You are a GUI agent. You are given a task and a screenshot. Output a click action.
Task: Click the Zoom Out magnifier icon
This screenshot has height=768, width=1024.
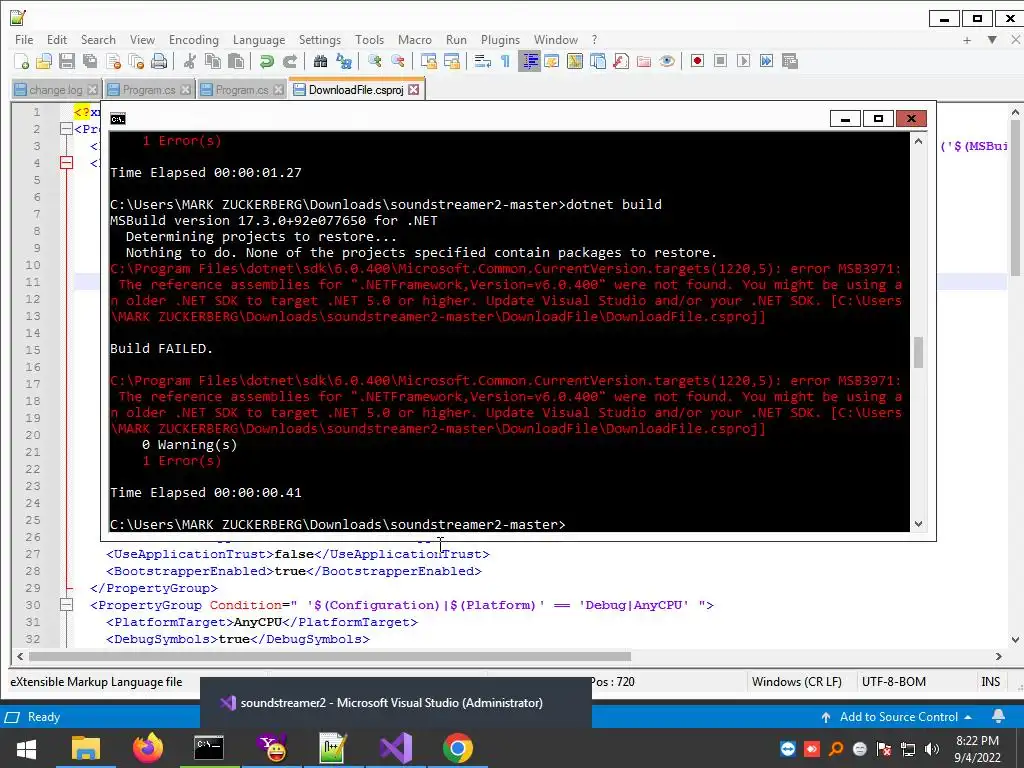pyautogui.click(x=397, y=61)
